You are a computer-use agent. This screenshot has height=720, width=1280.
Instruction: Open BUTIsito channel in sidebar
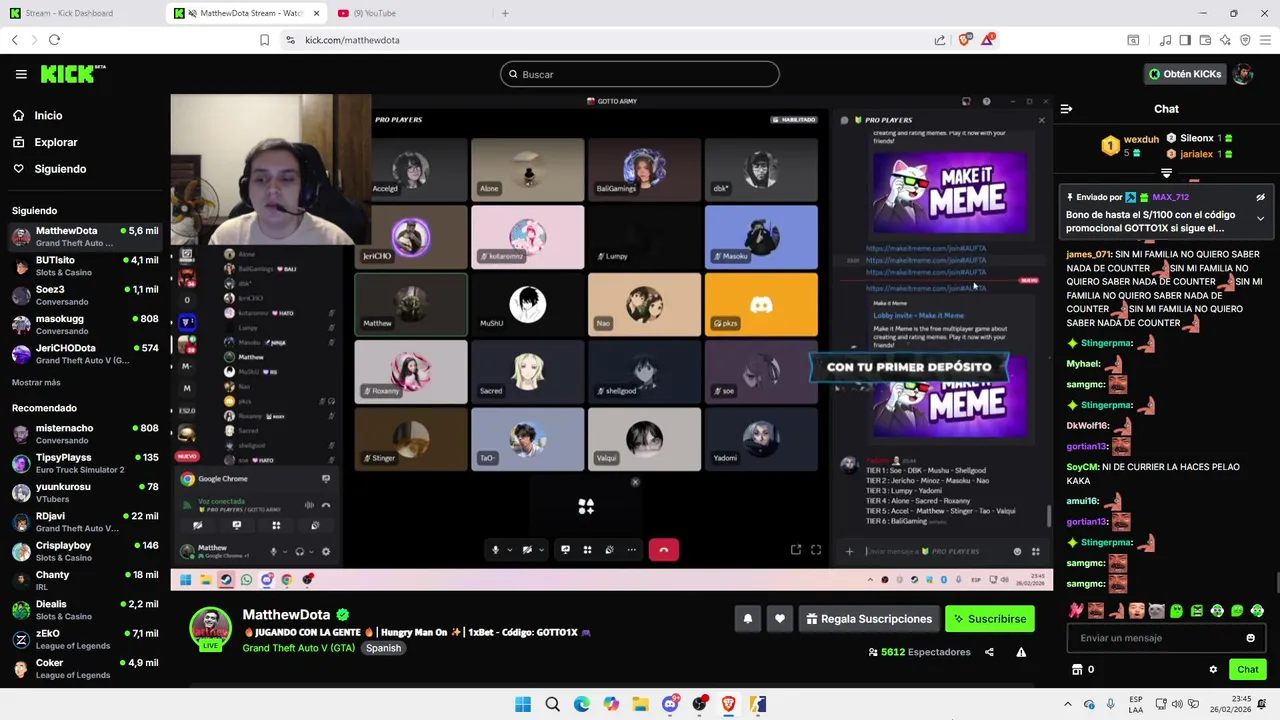click(85, 265)
